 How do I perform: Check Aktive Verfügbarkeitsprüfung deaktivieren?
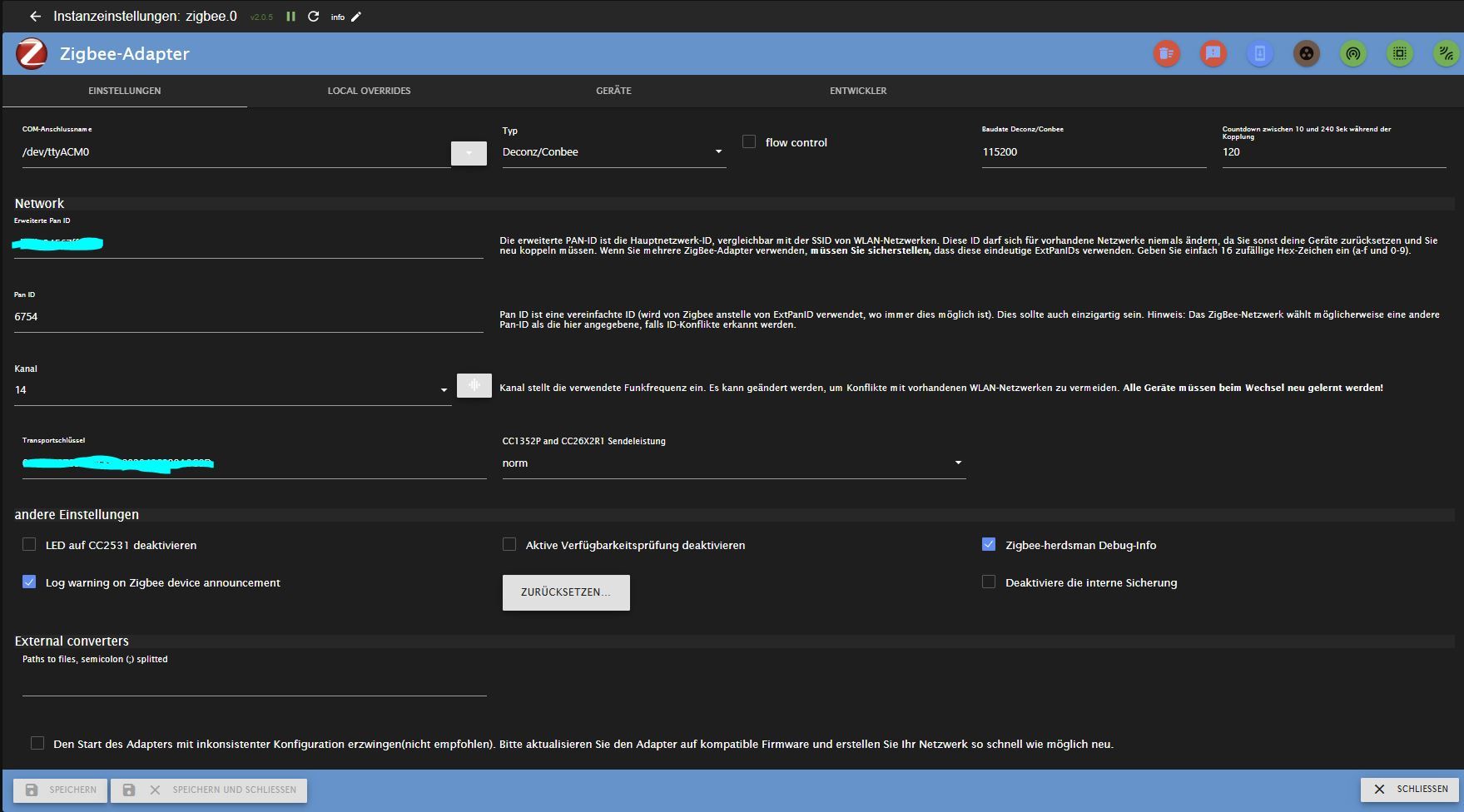coord(509,544)
